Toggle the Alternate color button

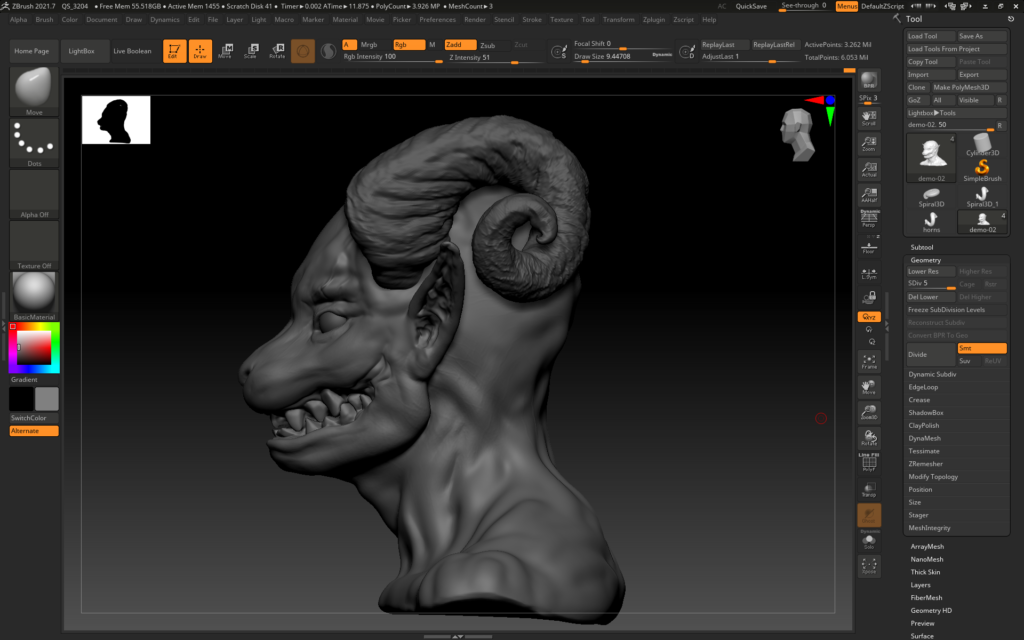coord(34,431)
